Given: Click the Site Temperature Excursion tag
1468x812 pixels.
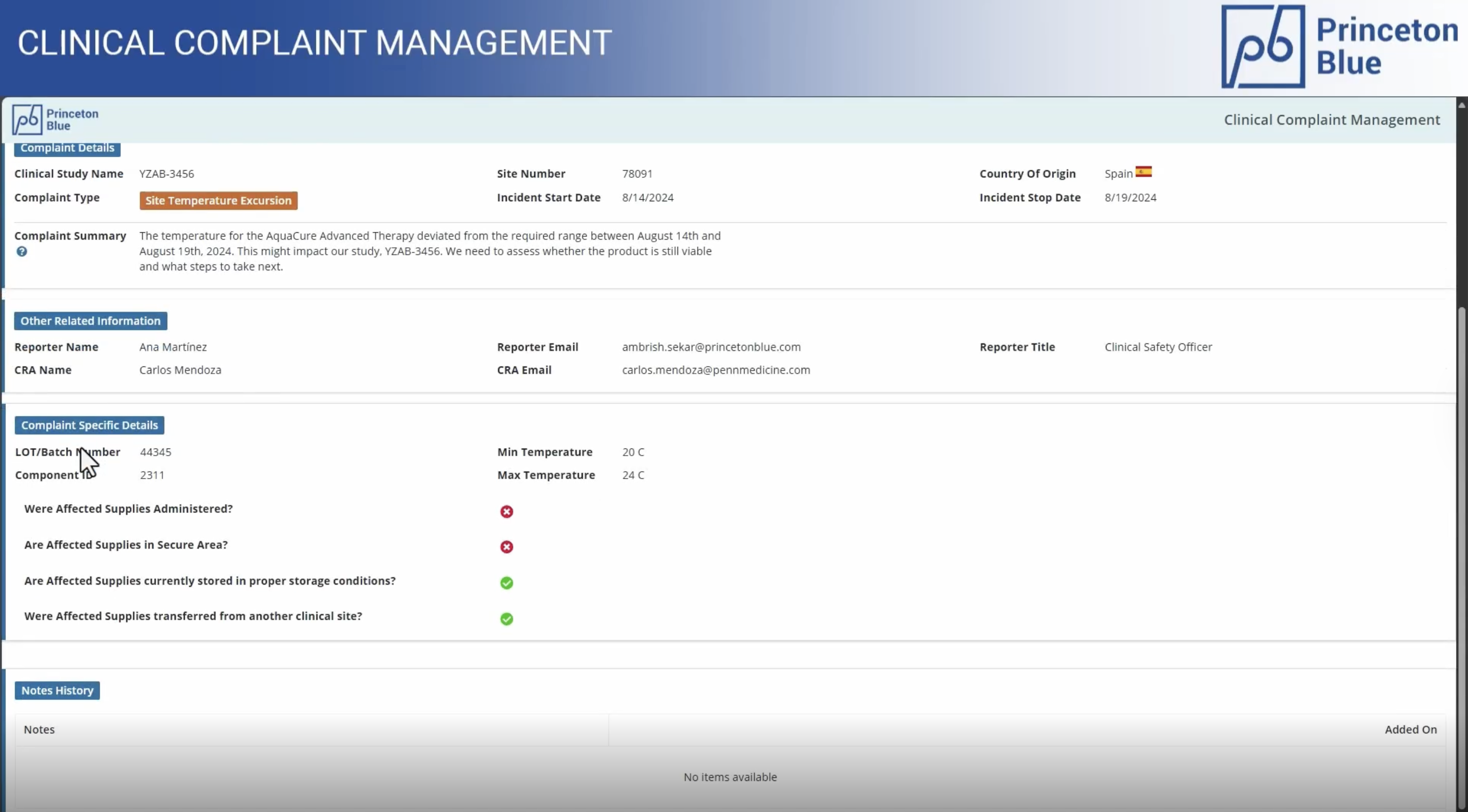Looking at the screenshot, I should click(218, 201).
